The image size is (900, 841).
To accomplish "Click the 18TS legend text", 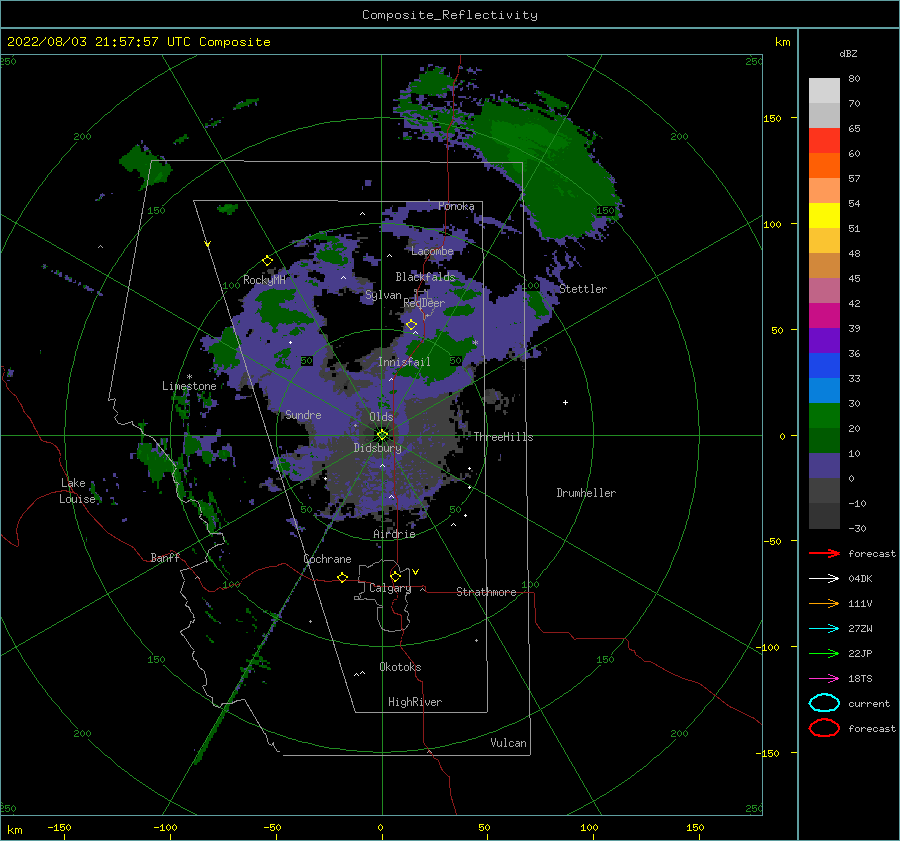I will (860, 679).
